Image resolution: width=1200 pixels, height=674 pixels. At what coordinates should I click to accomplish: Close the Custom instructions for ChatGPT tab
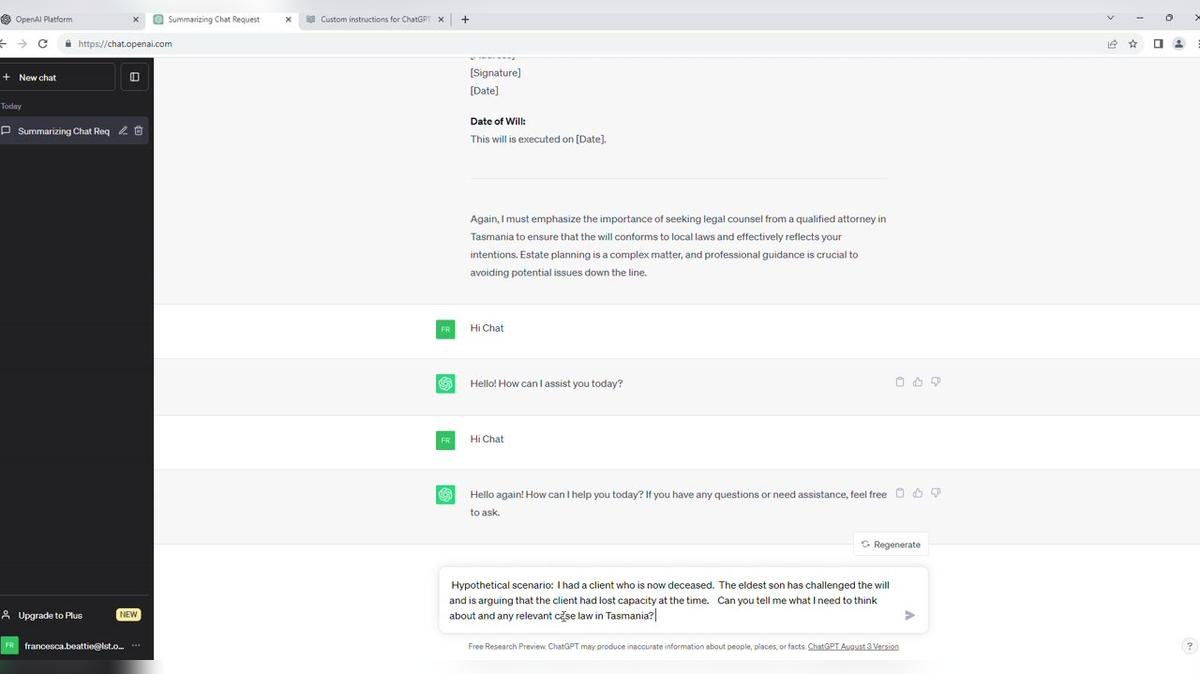(441, 19)
